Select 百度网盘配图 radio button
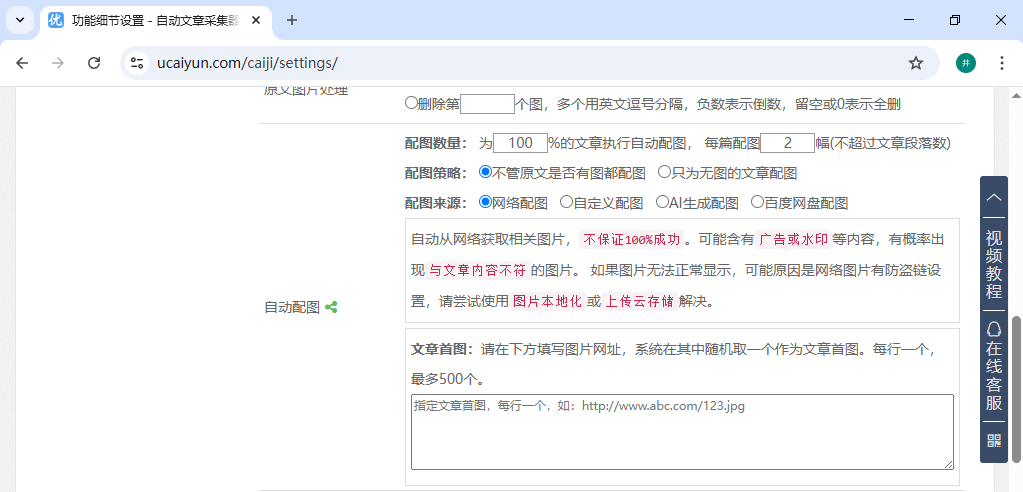This screenshot has width=1023, height=492. coord(757,202)
